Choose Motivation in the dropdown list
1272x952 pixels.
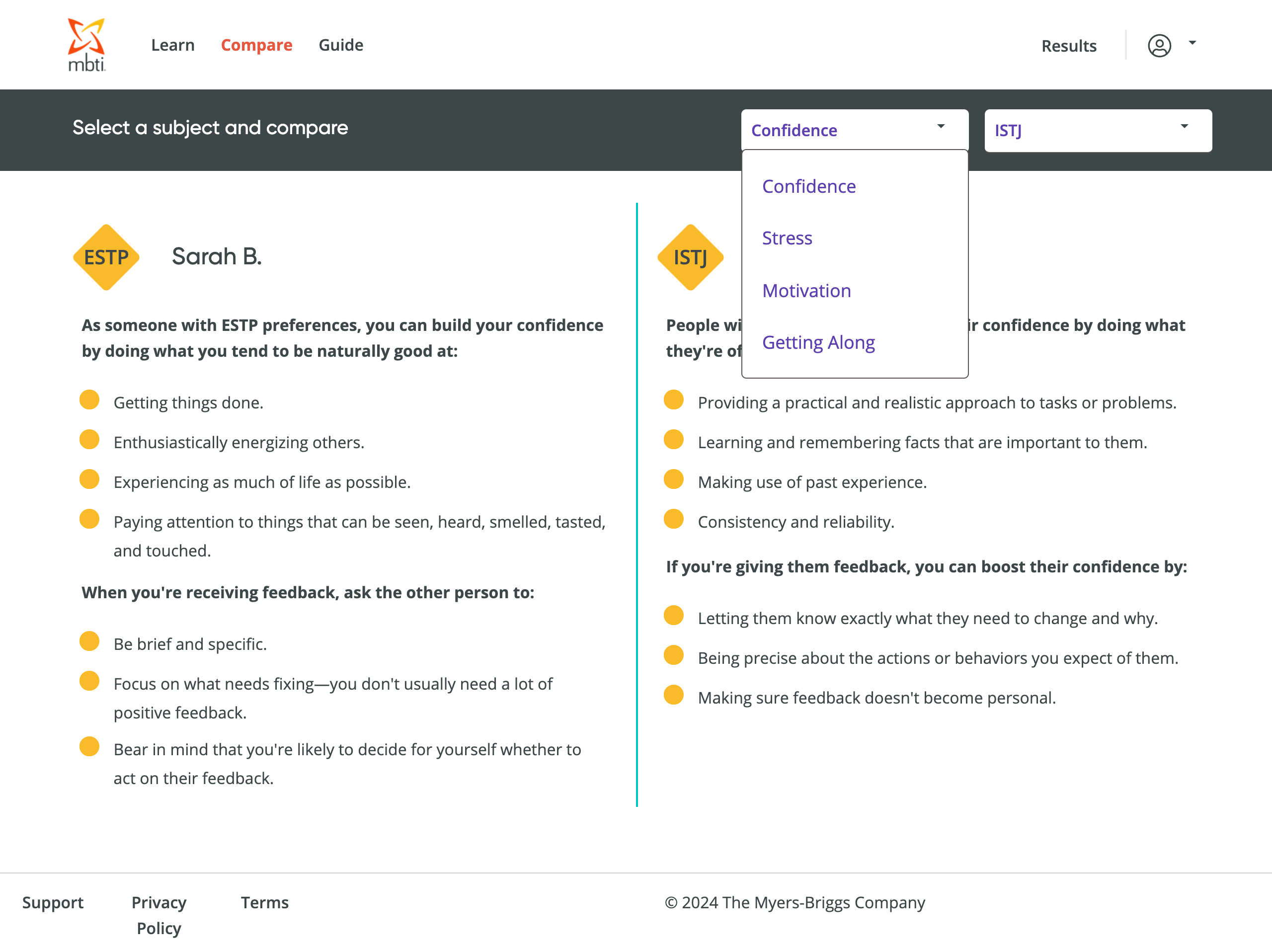point(806,291)
